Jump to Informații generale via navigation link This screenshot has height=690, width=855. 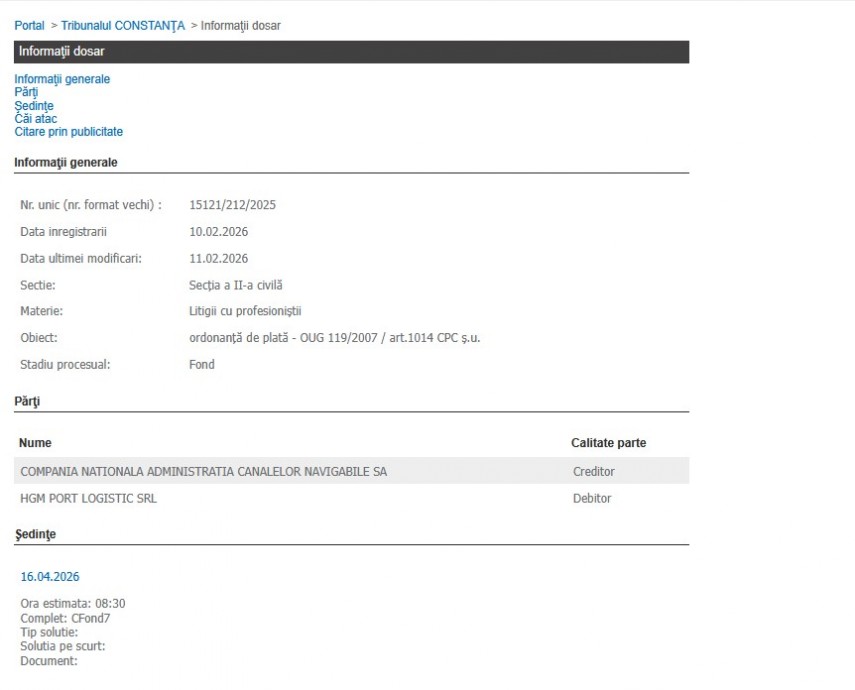click(x=62, y=79)
